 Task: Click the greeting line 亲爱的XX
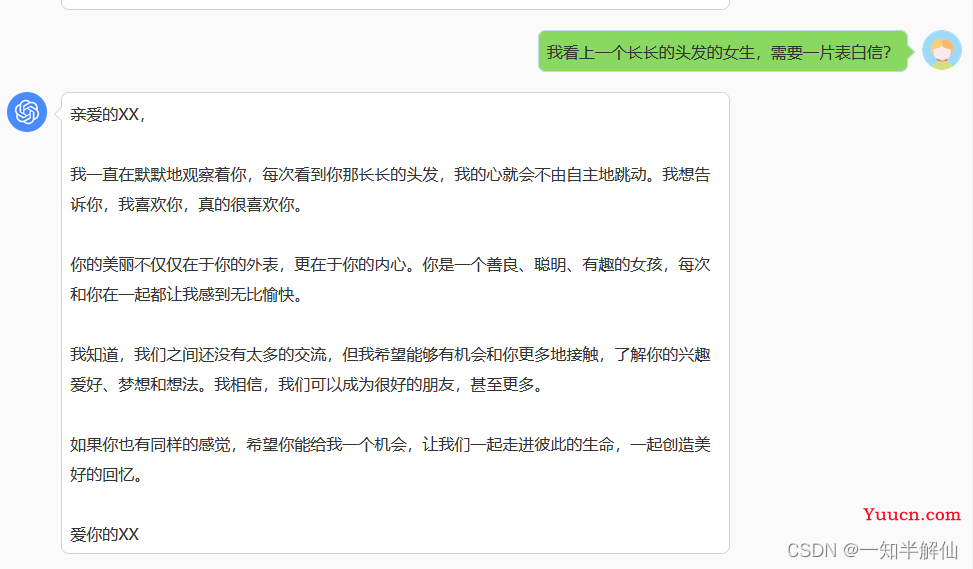pyautogui.click(x=108, y=114)
